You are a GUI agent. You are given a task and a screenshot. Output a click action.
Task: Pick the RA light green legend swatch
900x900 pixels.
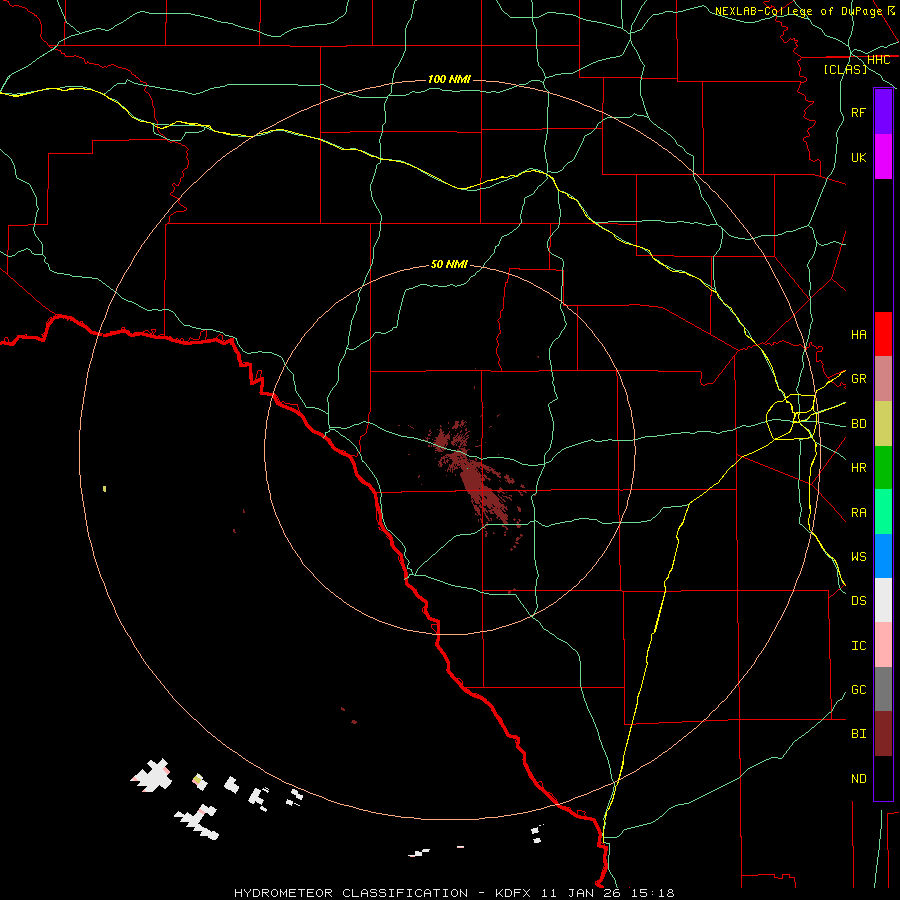[x=883, y=512]
